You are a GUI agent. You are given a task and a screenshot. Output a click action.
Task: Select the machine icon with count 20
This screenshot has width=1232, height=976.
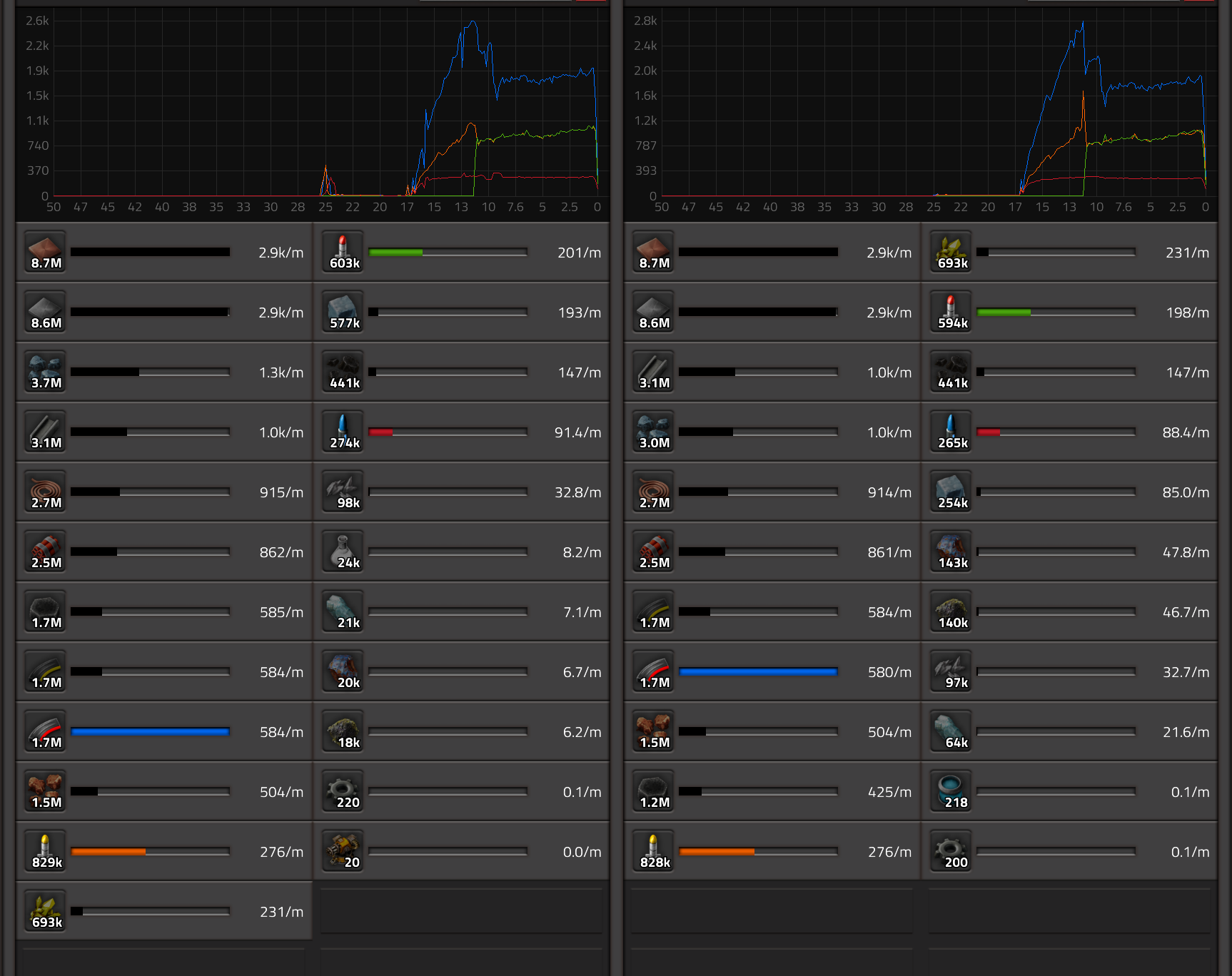[x=343, y=851]
